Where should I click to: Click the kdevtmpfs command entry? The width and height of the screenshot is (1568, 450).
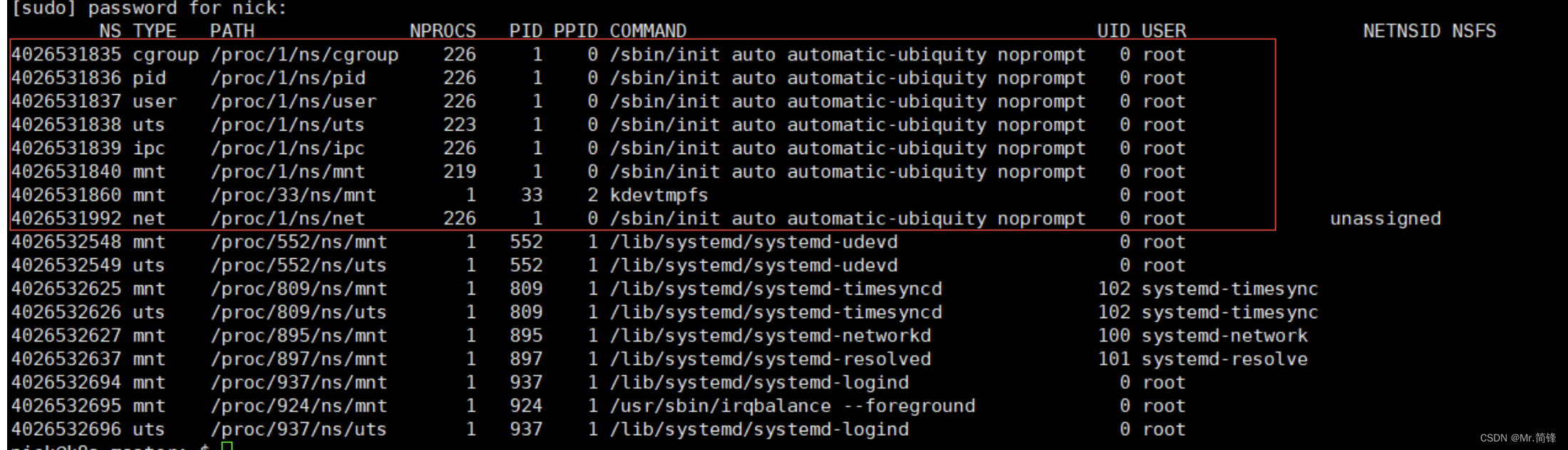click(x=659, y=195)
